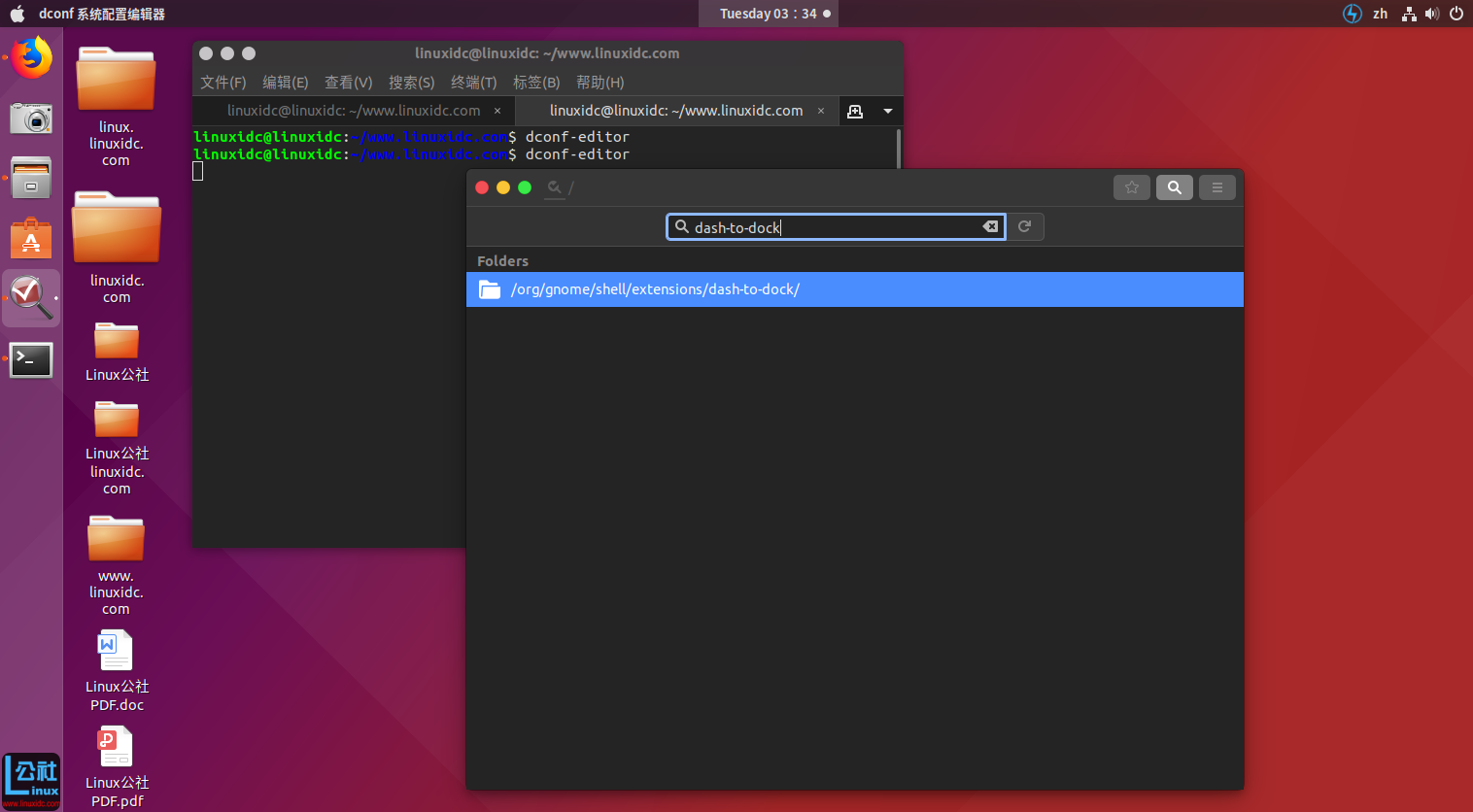
Task: Open the 标签(B) terminal menu
Action: point(536,83)
